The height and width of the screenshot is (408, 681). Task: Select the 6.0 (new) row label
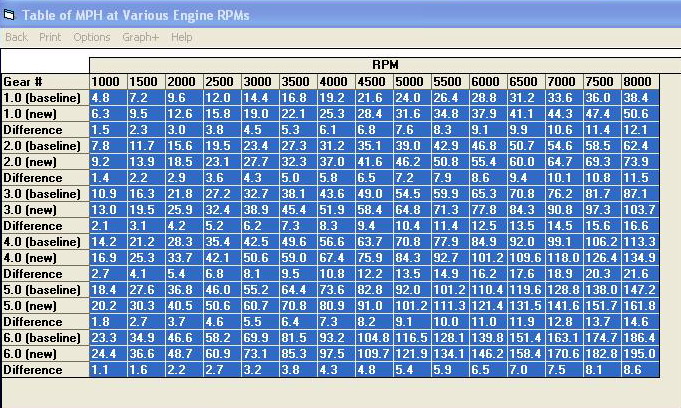[x=44, y=353]
